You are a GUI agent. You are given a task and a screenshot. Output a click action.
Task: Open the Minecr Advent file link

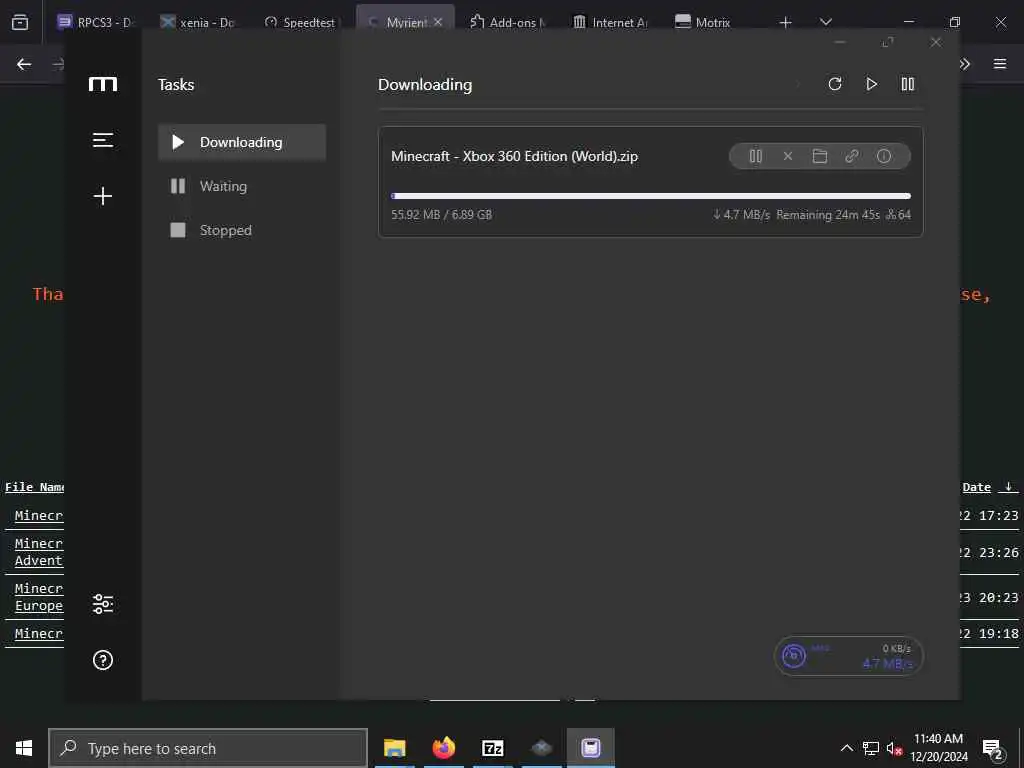[x=39, y=552]
